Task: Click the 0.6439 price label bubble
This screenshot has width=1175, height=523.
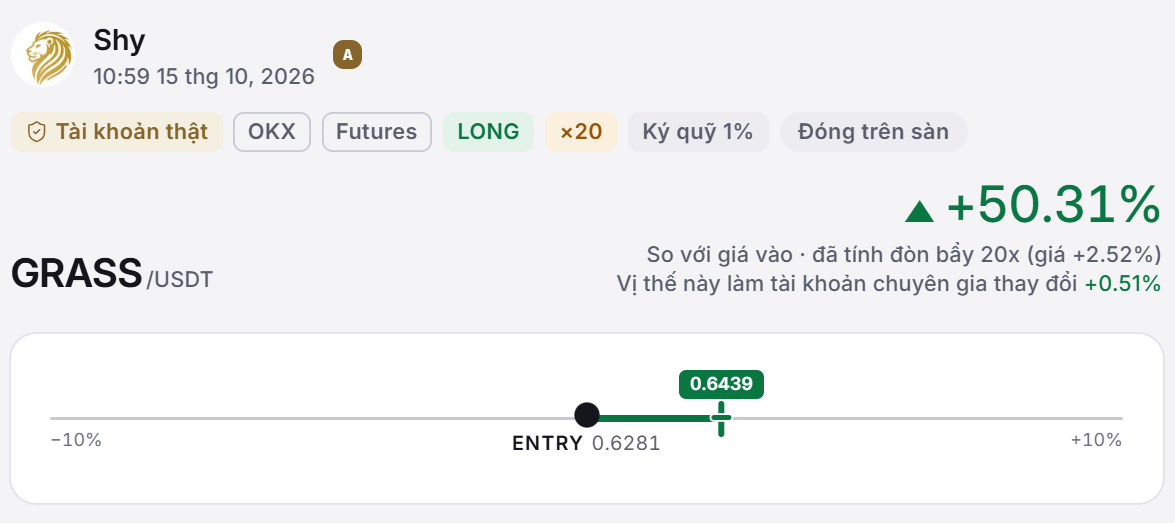Action: [721, 384]
